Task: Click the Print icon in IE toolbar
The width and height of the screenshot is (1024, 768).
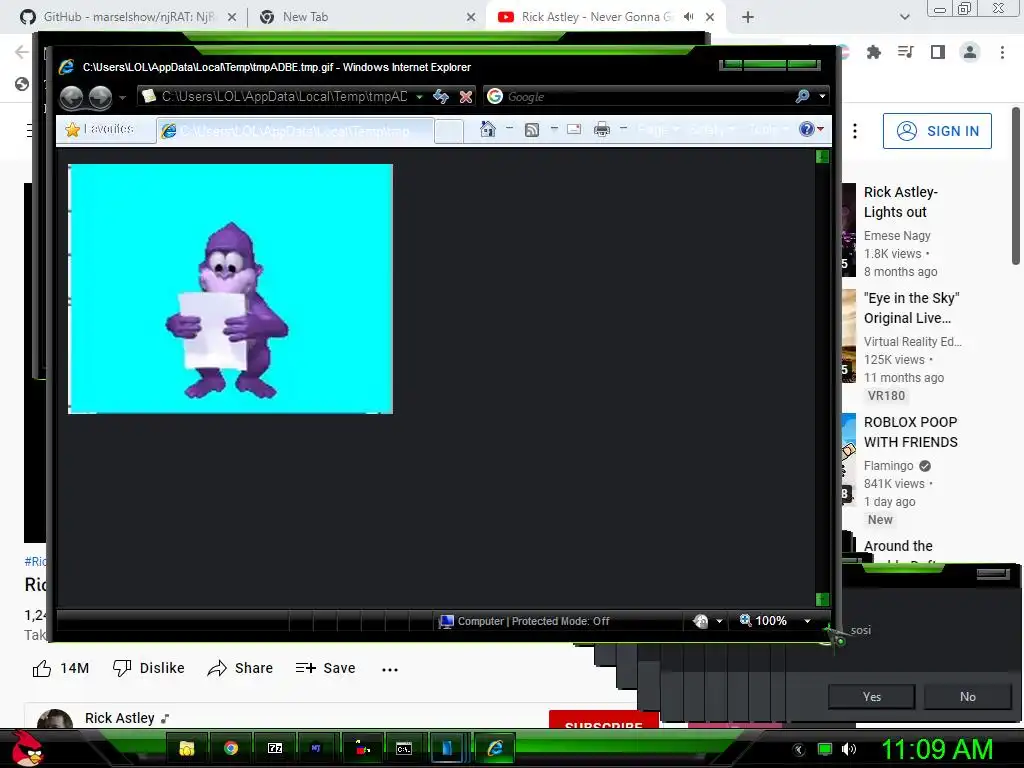Action: pos(602,129)
